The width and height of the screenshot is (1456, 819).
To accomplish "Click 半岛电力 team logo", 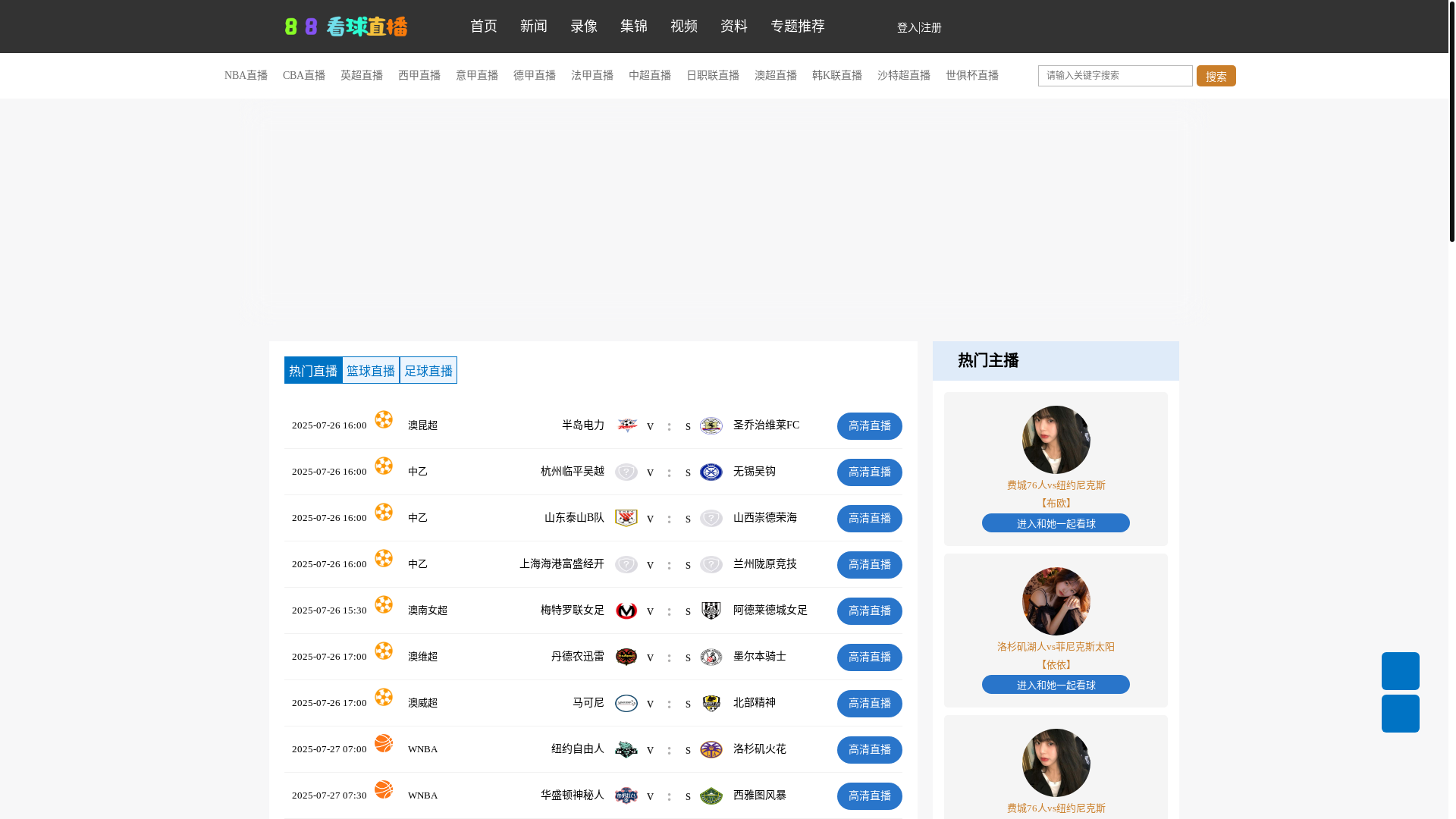I will pos(626,425).
